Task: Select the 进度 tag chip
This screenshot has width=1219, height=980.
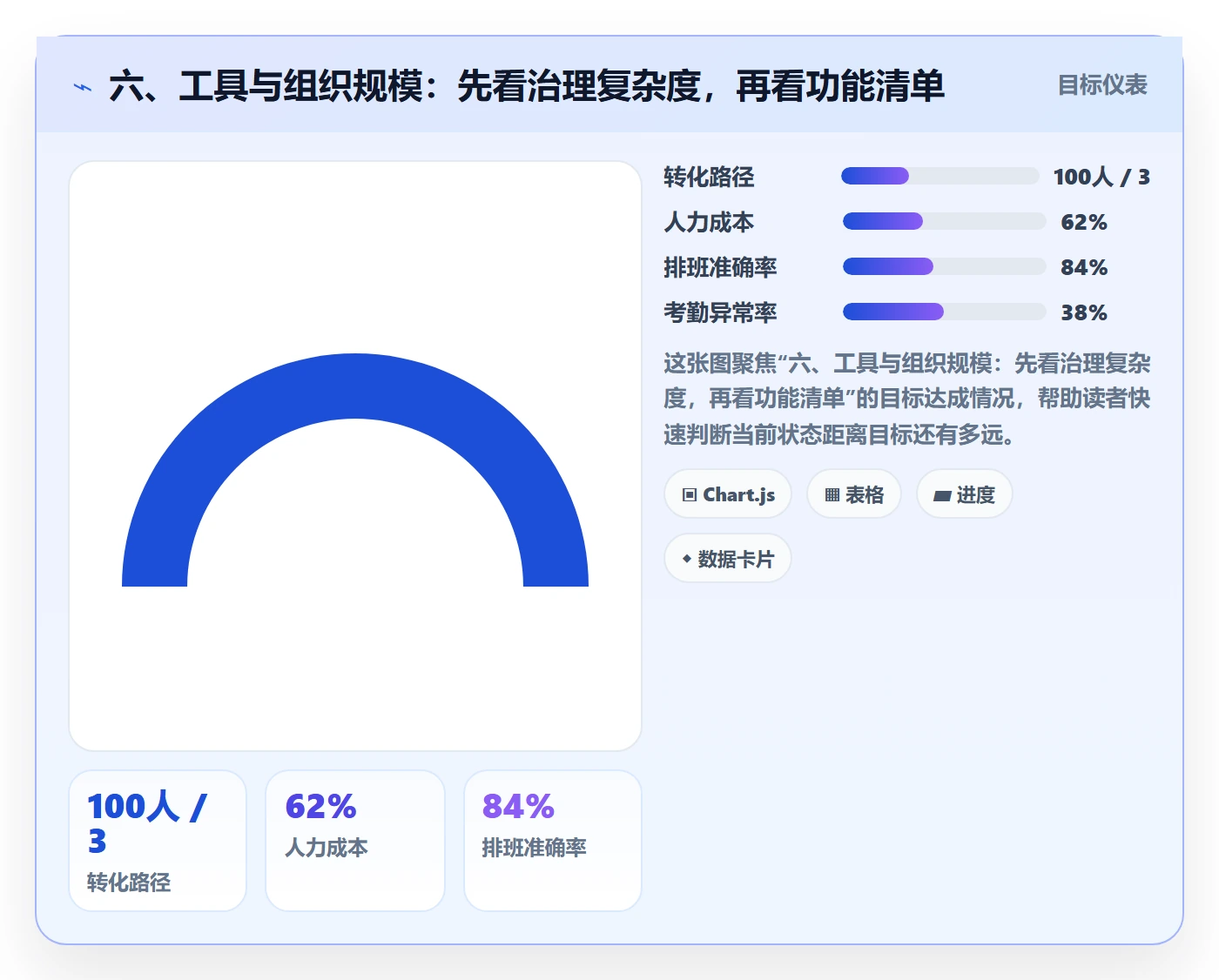Action: click(x=965, y=494)
